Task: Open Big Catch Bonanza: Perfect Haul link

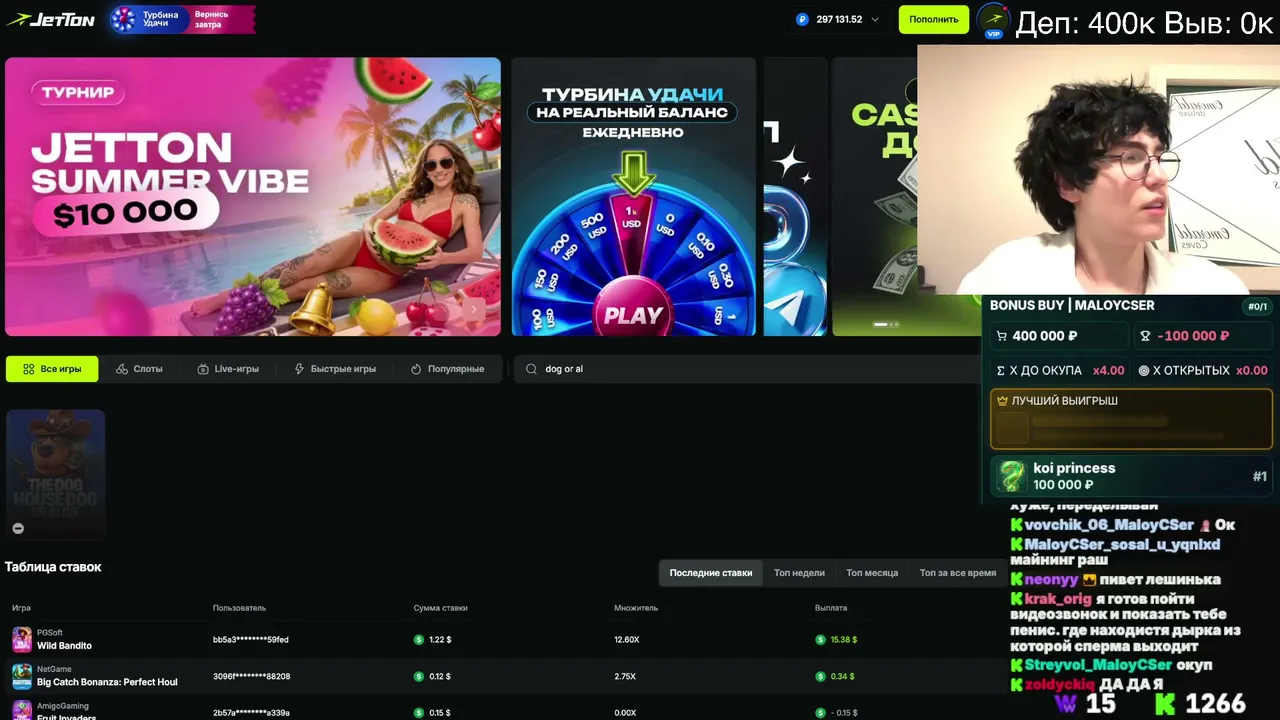Action: 107,682
